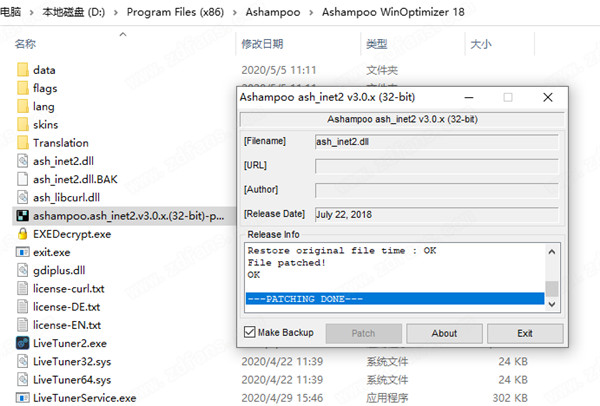Click the LiveTuner2.exe application icon
600x406 pixels.
tap(23, 343)
